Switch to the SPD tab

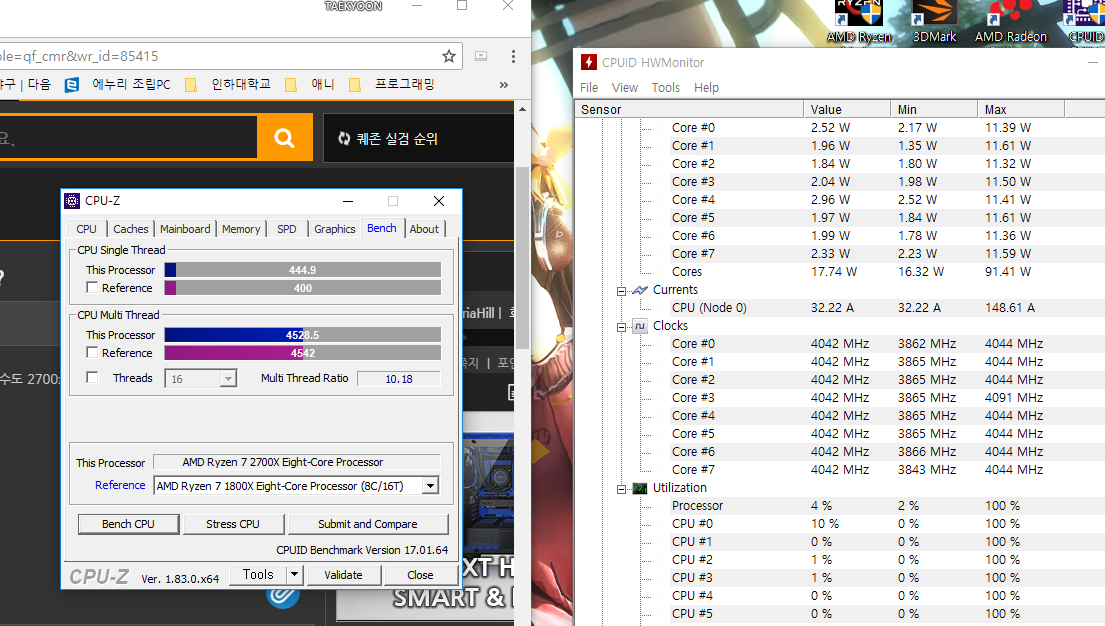pos(287,229)
